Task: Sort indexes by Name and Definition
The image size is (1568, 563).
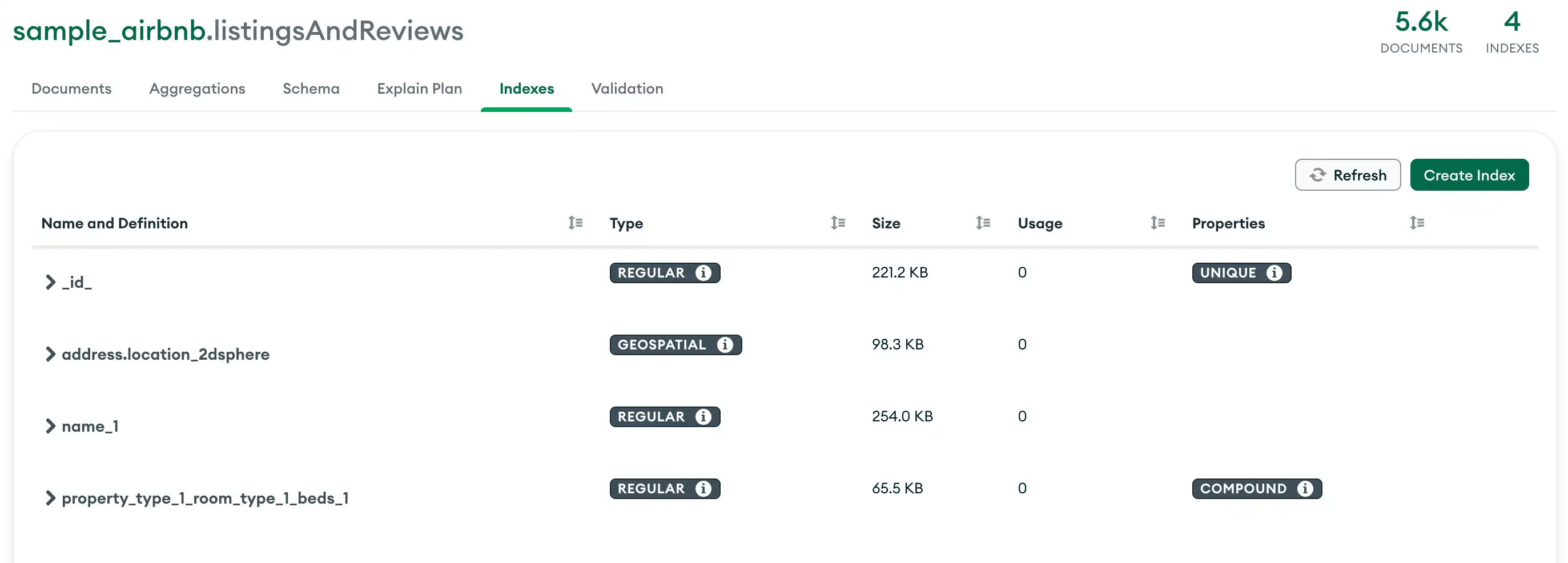Action: (x=575, y=223)
